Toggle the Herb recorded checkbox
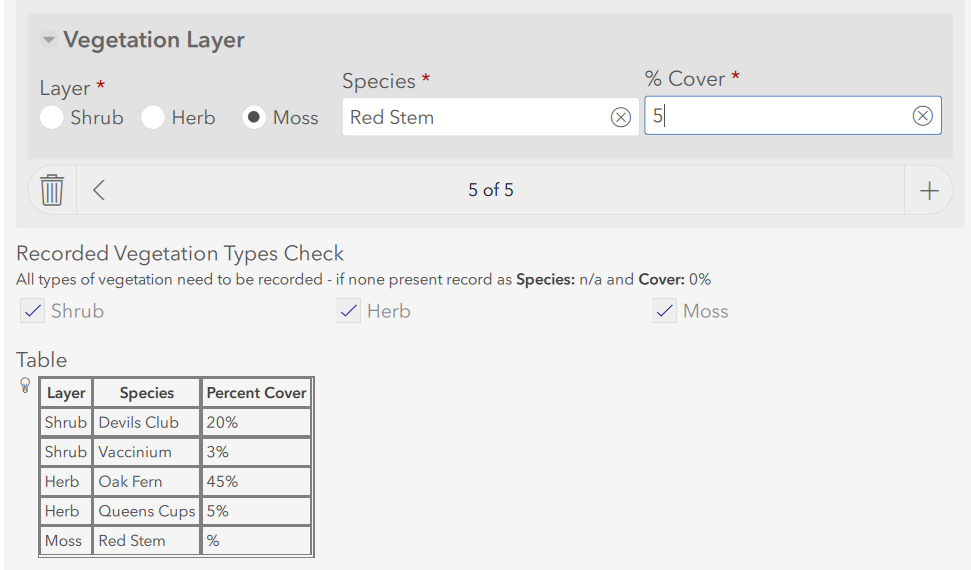 pos(349,311)
